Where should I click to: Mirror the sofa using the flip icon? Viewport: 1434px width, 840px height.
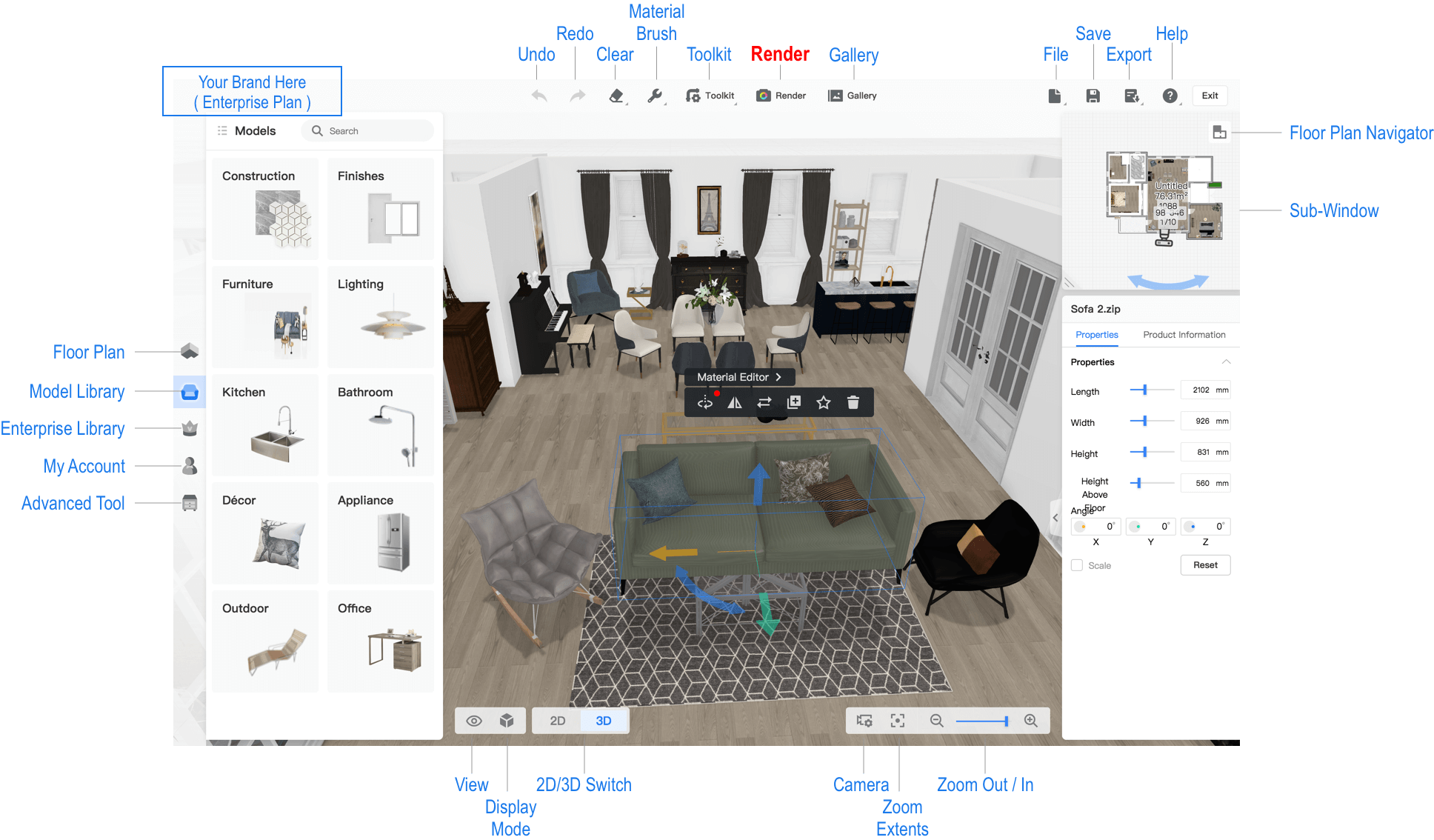(734, 402)
